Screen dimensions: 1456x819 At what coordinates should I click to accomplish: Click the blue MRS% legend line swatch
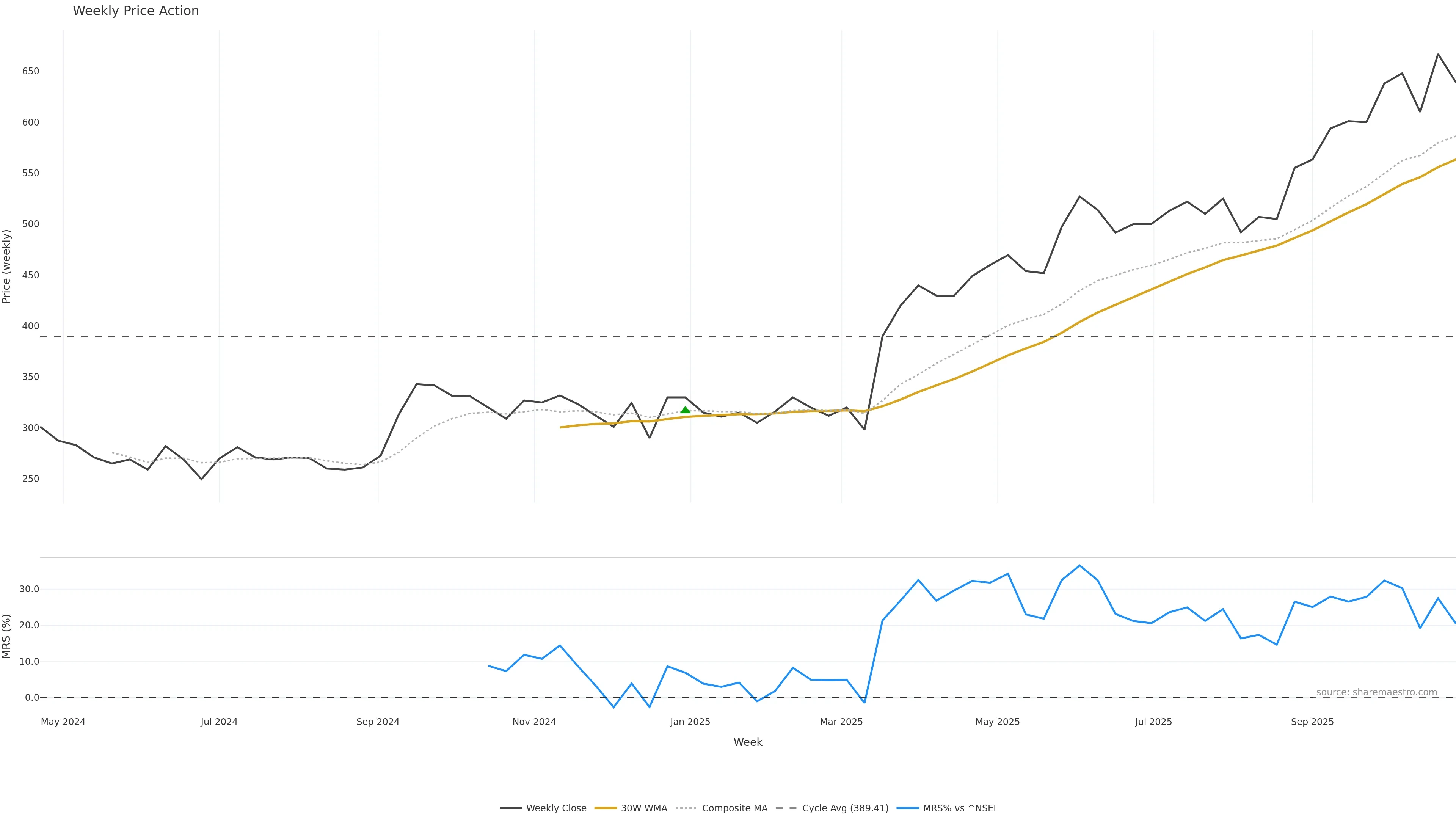[x=907, y=808]
